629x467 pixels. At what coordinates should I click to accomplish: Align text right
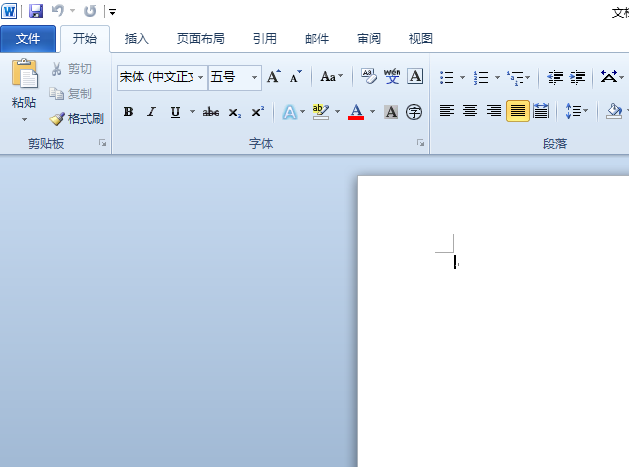pyautogui.click(x=494, y=111)
